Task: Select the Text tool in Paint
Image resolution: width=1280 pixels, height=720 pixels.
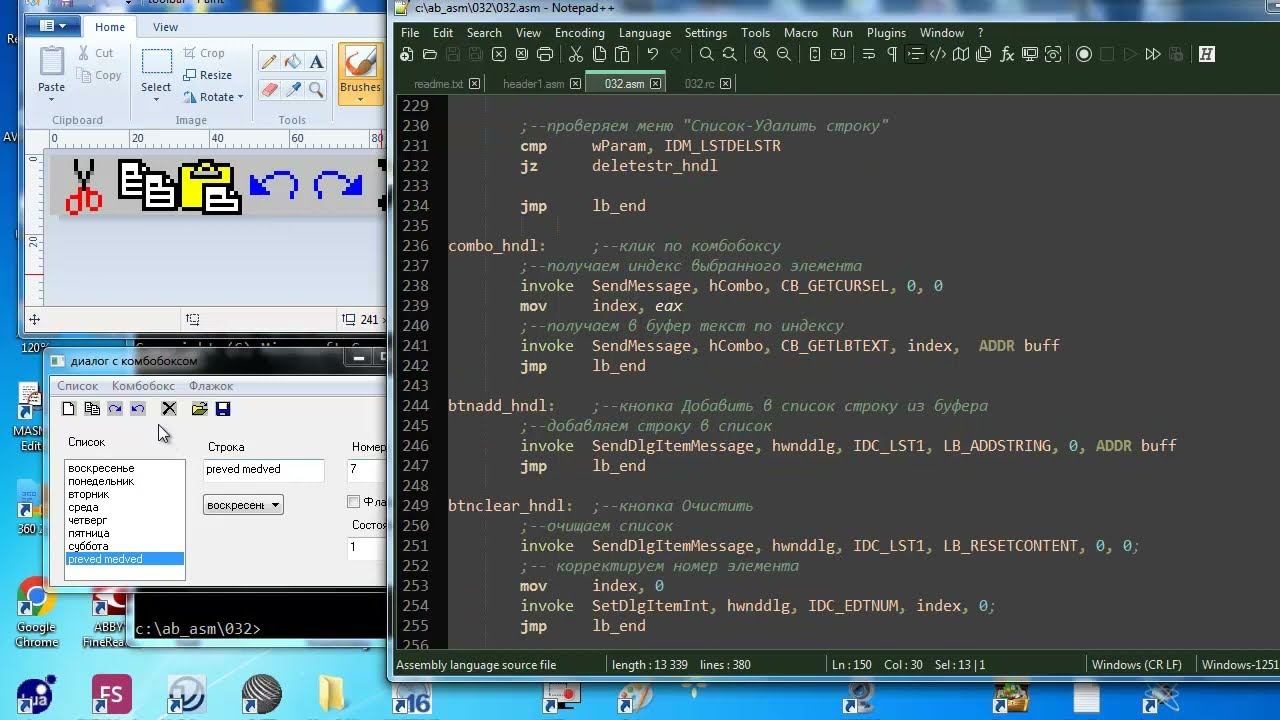Action: pos(317,62)
